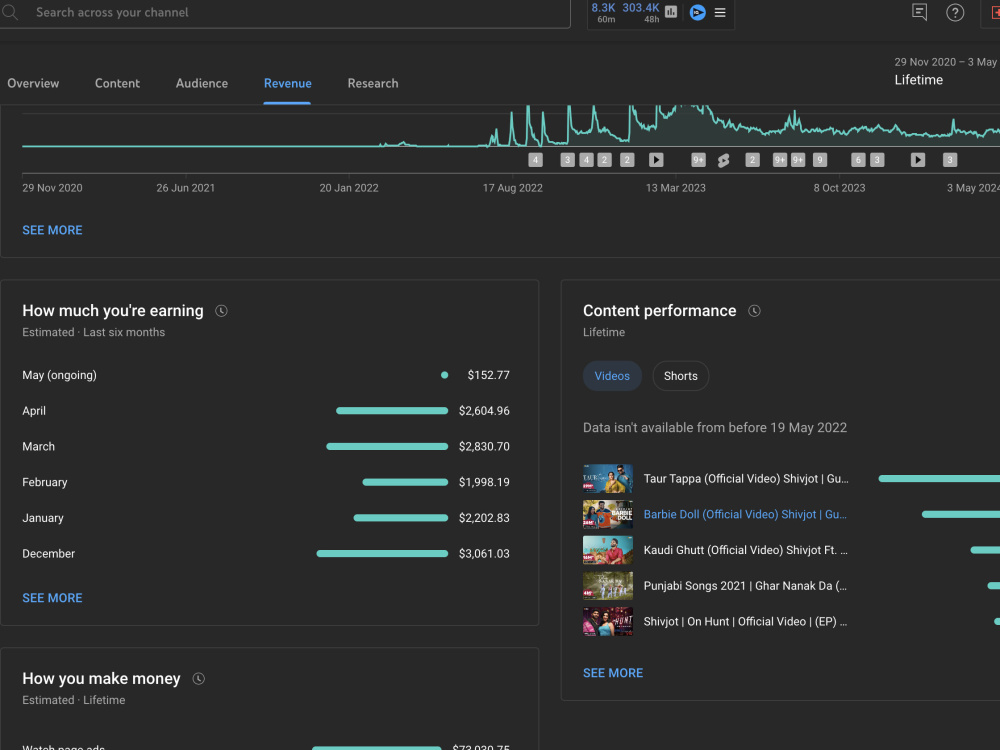
Task: Open the hamburger menu in the stats widget
Action: point(720,12)
